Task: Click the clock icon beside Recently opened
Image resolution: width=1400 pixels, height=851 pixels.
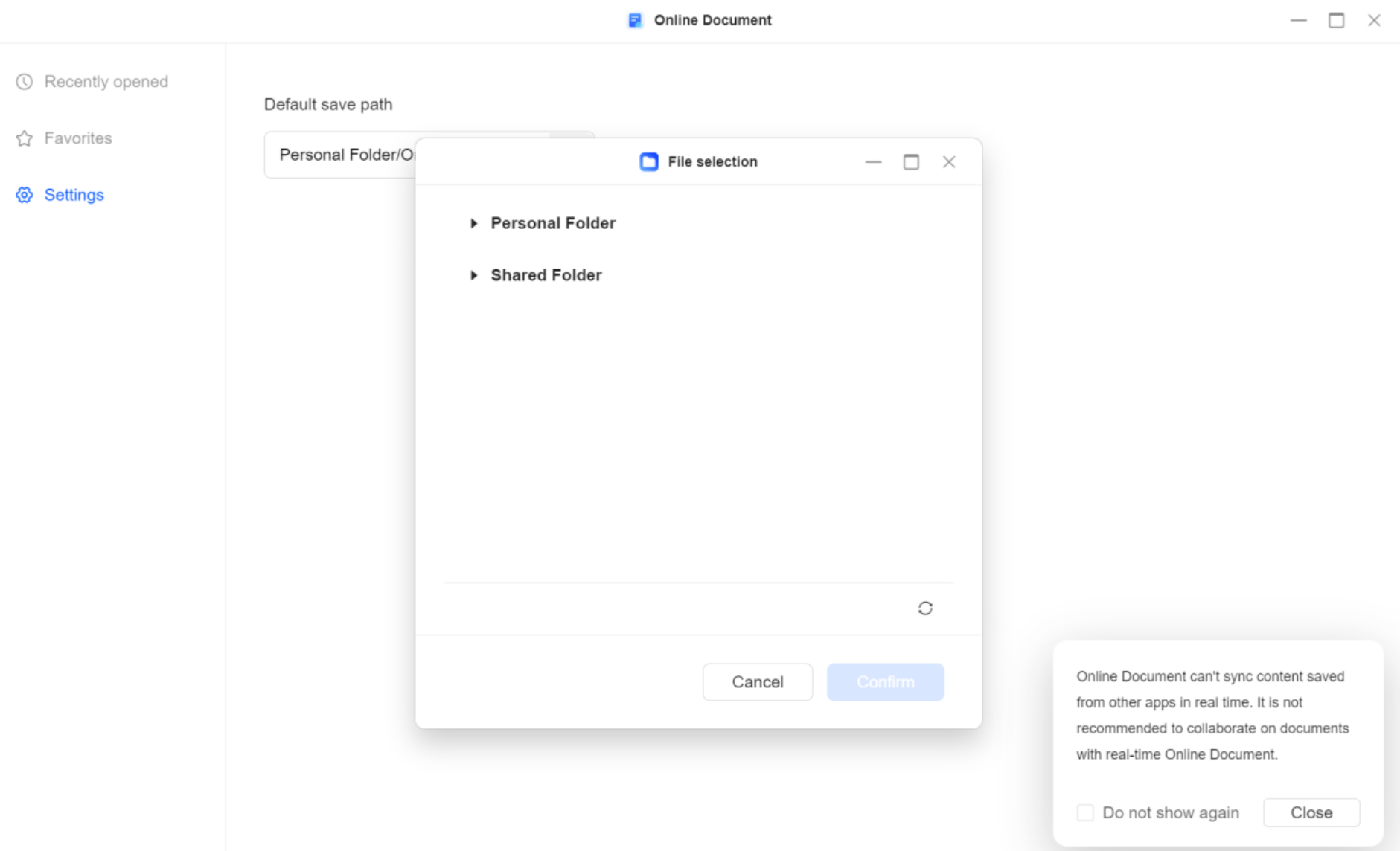Action: click(x=25, y=82)
